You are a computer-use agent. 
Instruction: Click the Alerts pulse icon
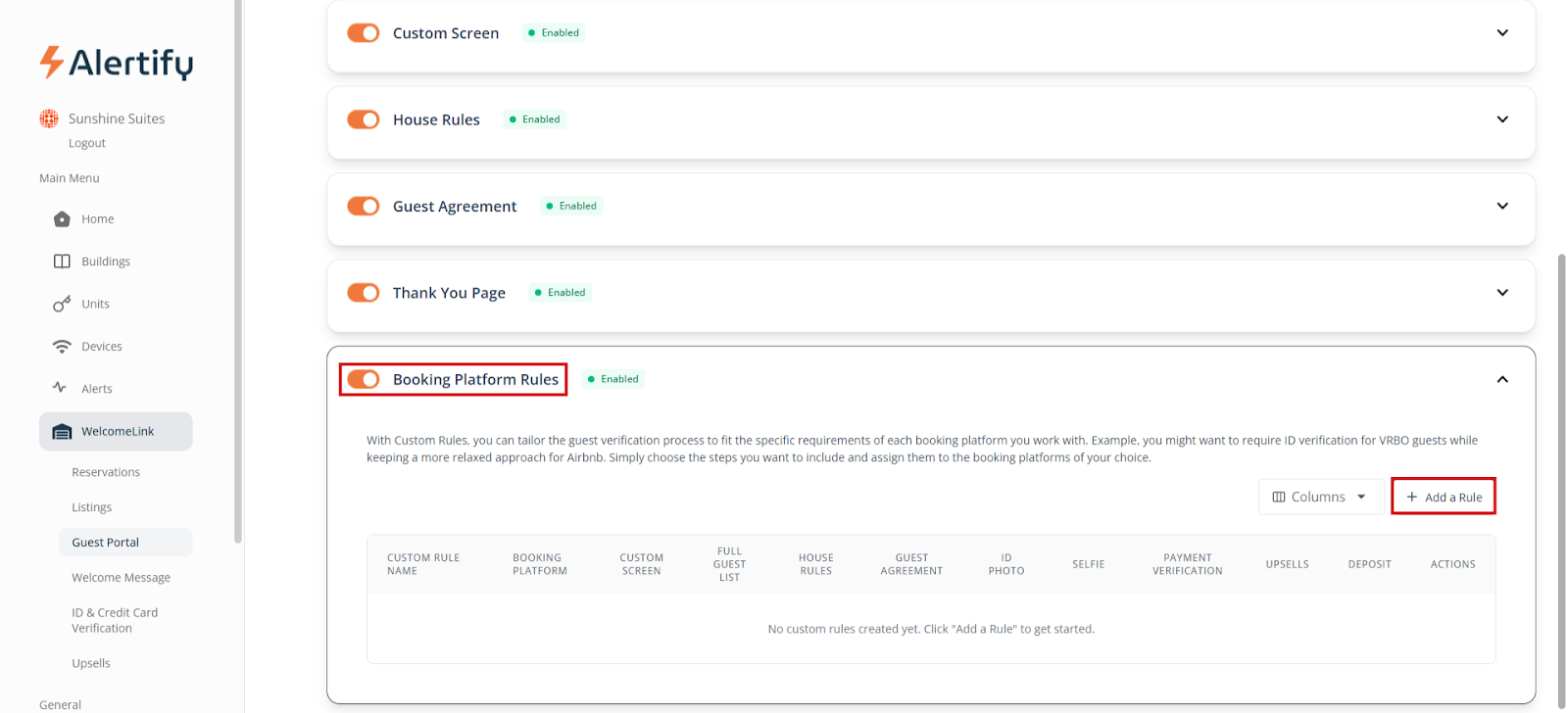60,388
